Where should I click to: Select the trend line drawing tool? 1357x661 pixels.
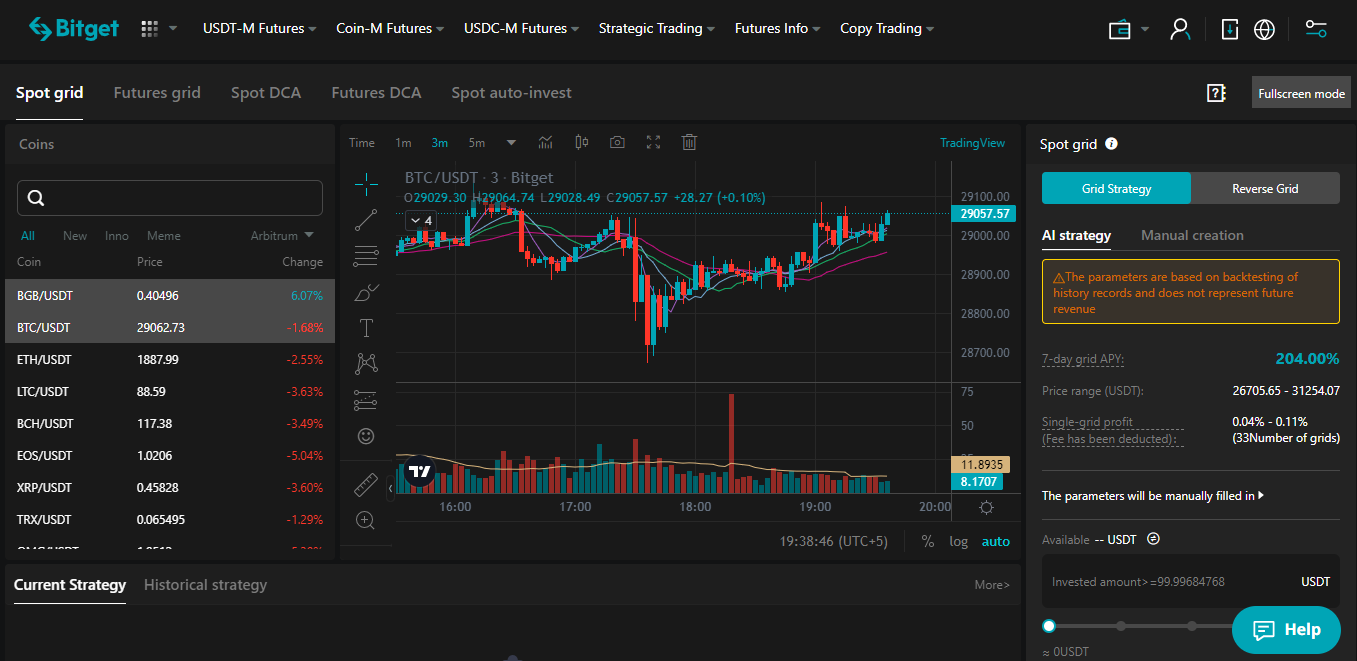point(366,219)
